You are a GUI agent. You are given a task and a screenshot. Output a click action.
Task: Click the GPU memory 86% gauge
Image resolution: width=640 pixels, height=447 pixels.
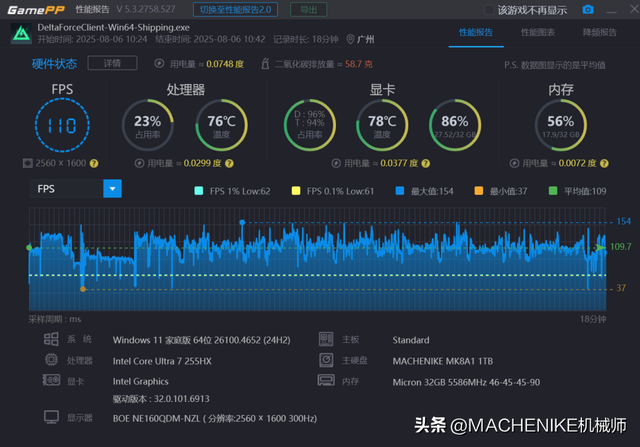(x=455, y=125)
